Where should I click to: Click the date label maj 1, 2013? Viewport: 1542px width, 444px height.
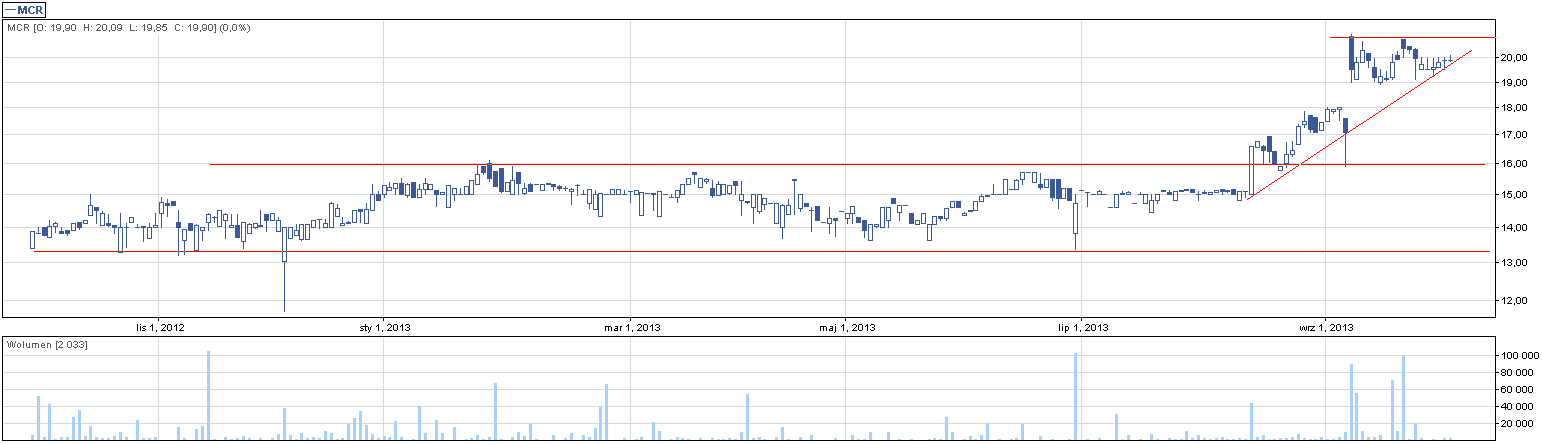point(846,327)
